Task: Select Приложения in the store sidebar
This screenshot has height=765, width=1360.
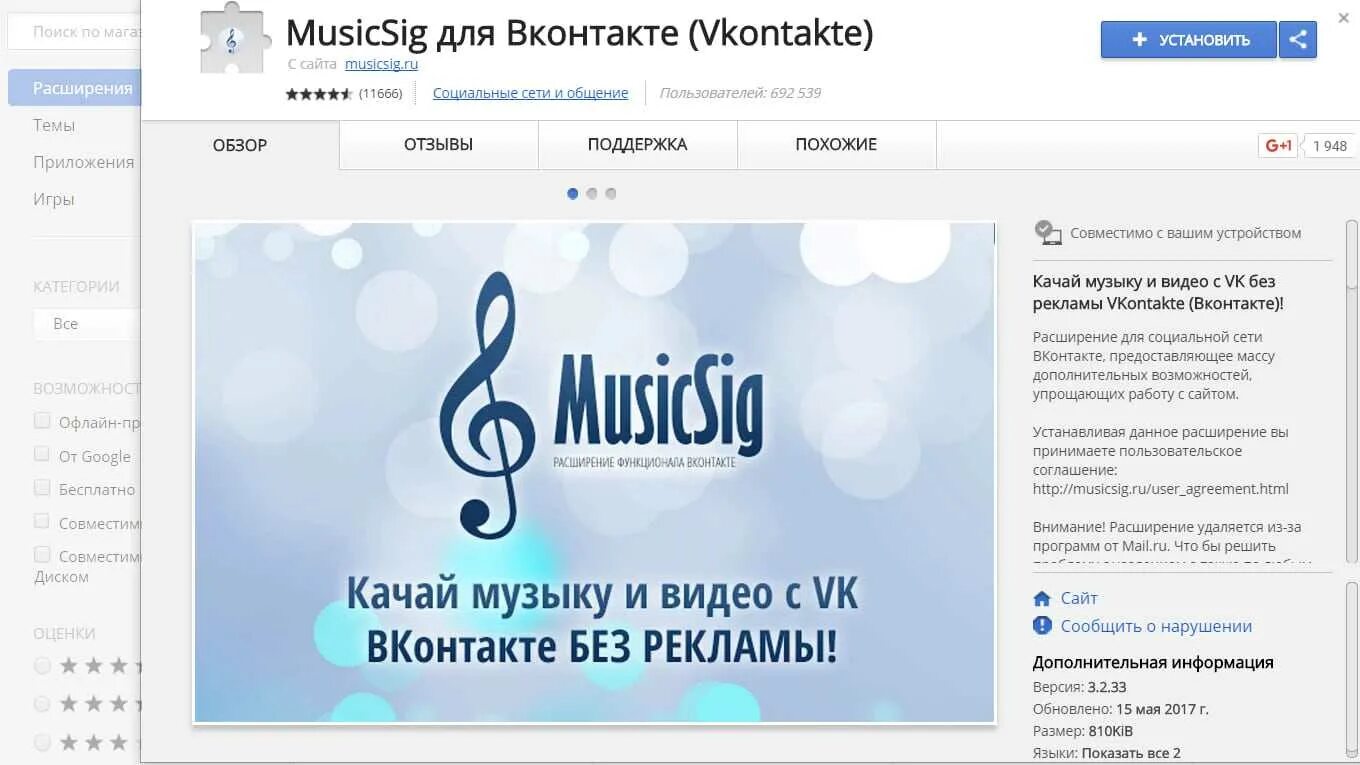Action: [83, 162]
